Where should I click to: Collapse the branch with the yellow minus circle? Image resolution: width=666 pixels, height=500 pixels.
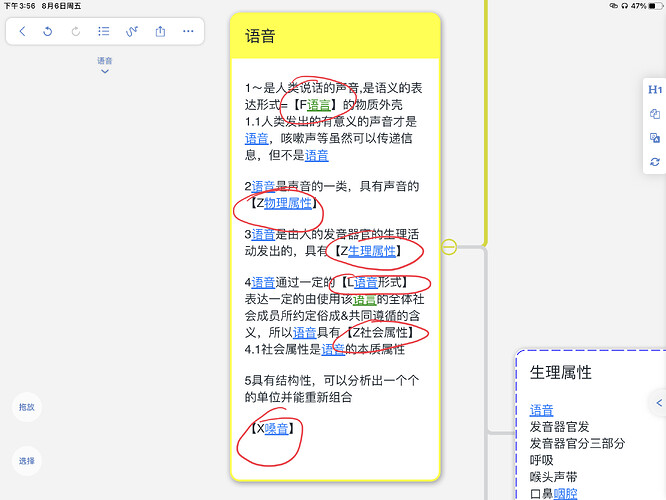[x=449, y=247]
